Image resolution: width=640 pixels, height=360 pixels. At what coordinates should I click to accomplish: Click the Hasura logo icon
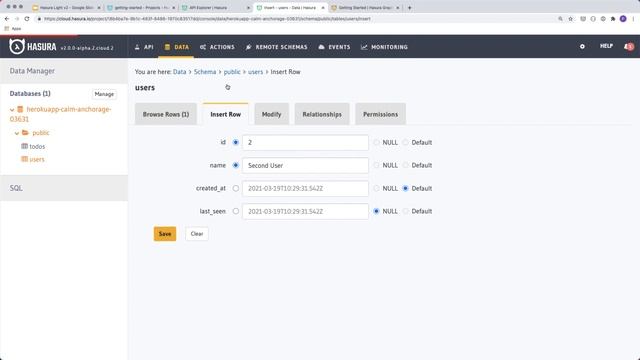click(x=17, y=47)
